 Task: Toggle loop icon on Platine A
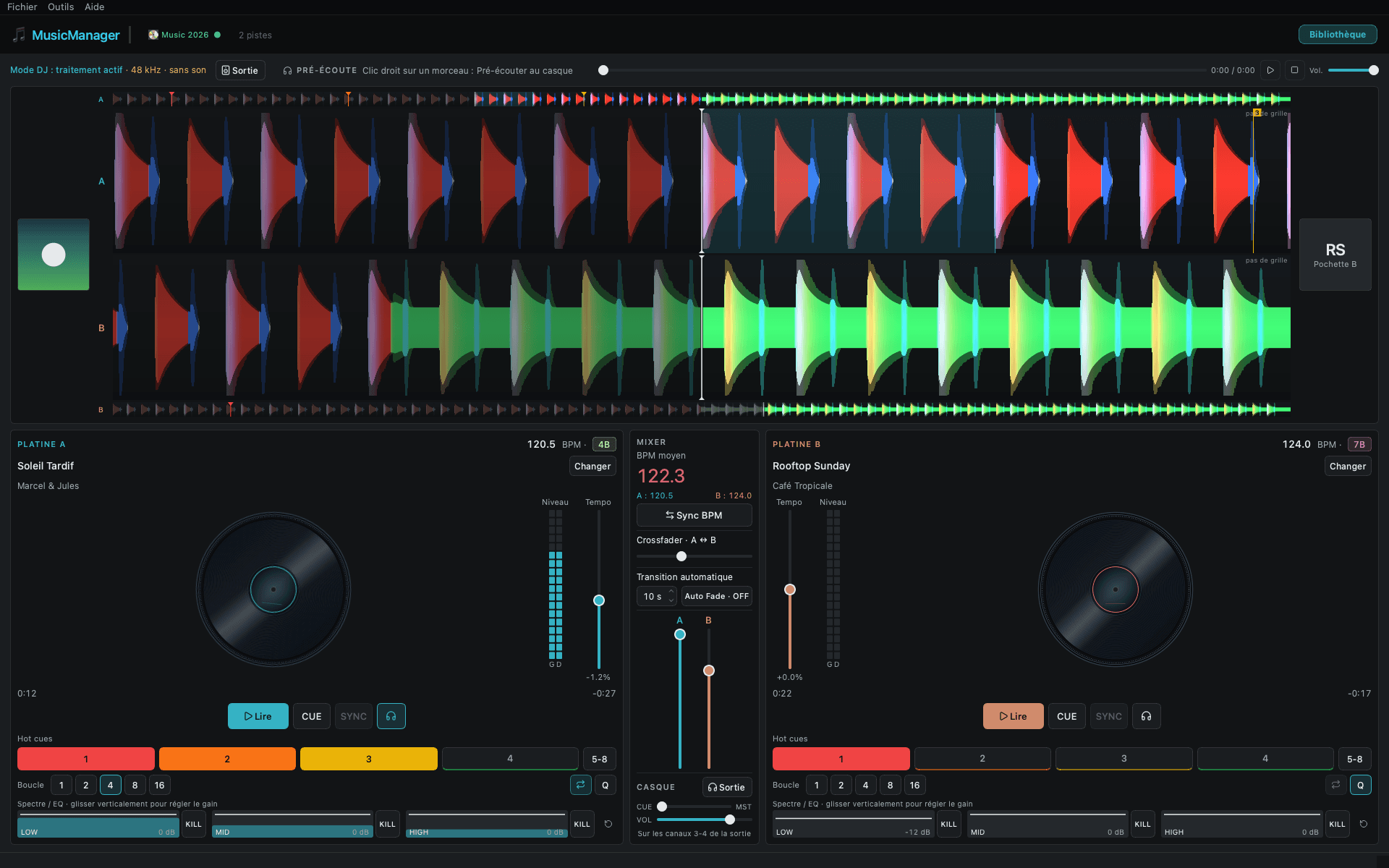pyautogui.click(x=580, y=785)
